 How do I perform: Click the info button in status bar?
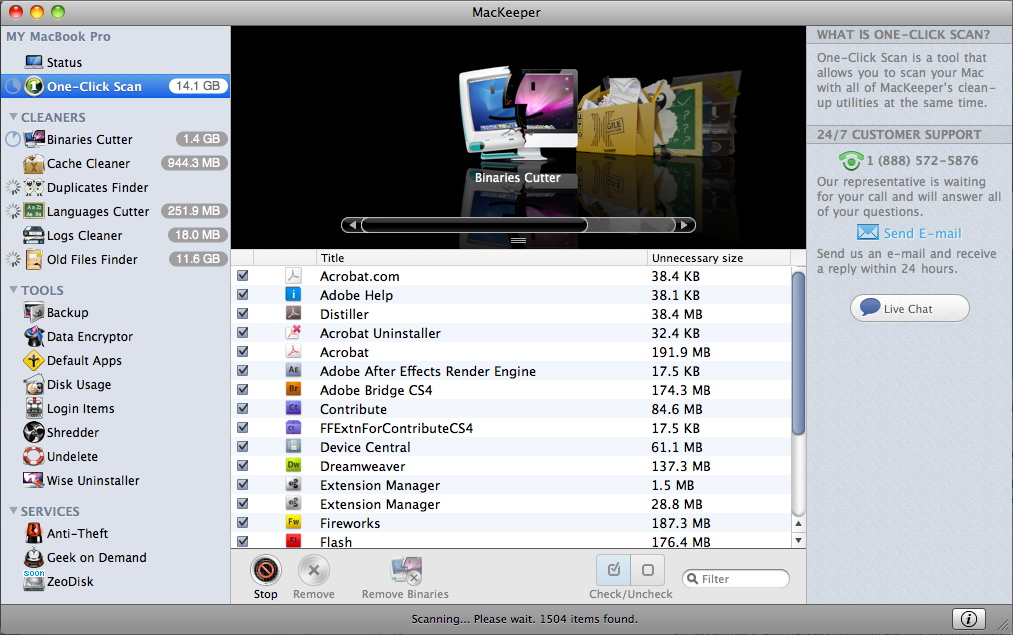pyautogui.click(x=967, y=618)
